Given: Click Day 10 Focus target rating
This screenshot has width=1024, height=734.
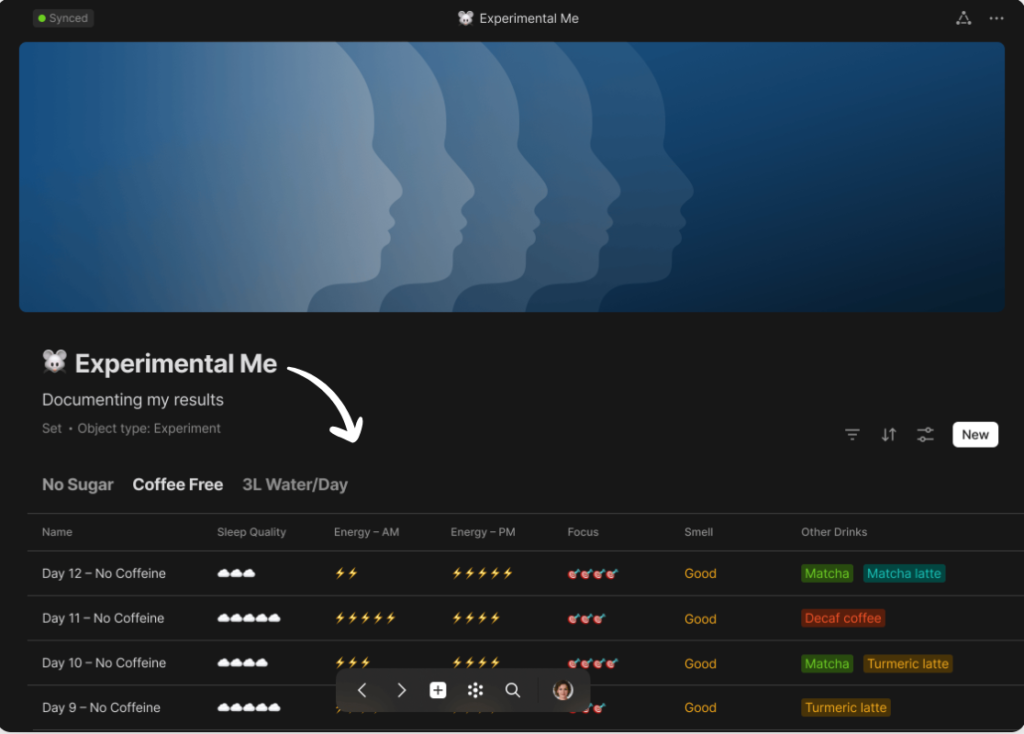Looking at the screenshot, I should 592,663.
